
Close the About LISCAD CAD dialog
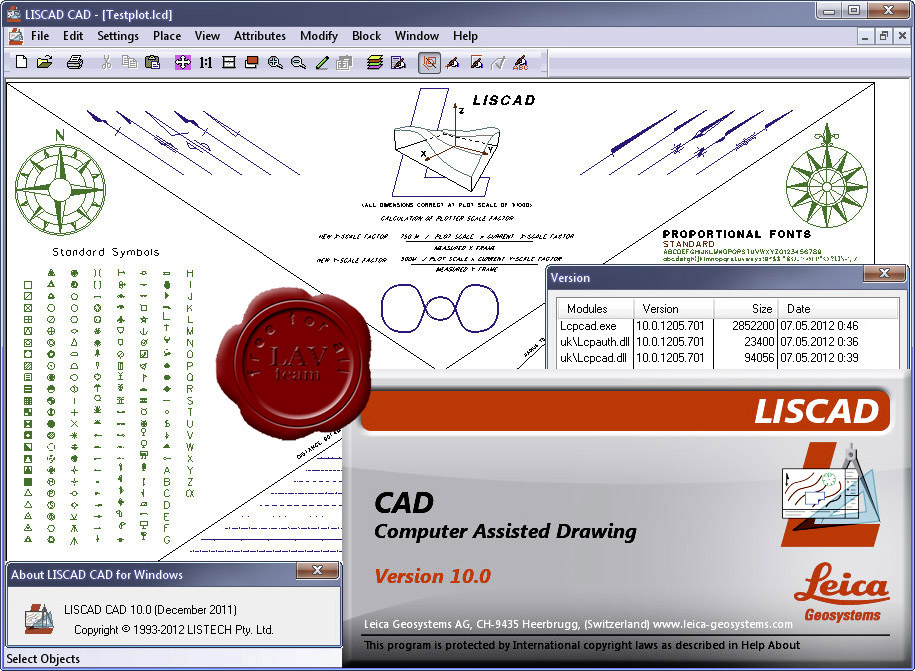pyautogui.click(x=317, y=570)
